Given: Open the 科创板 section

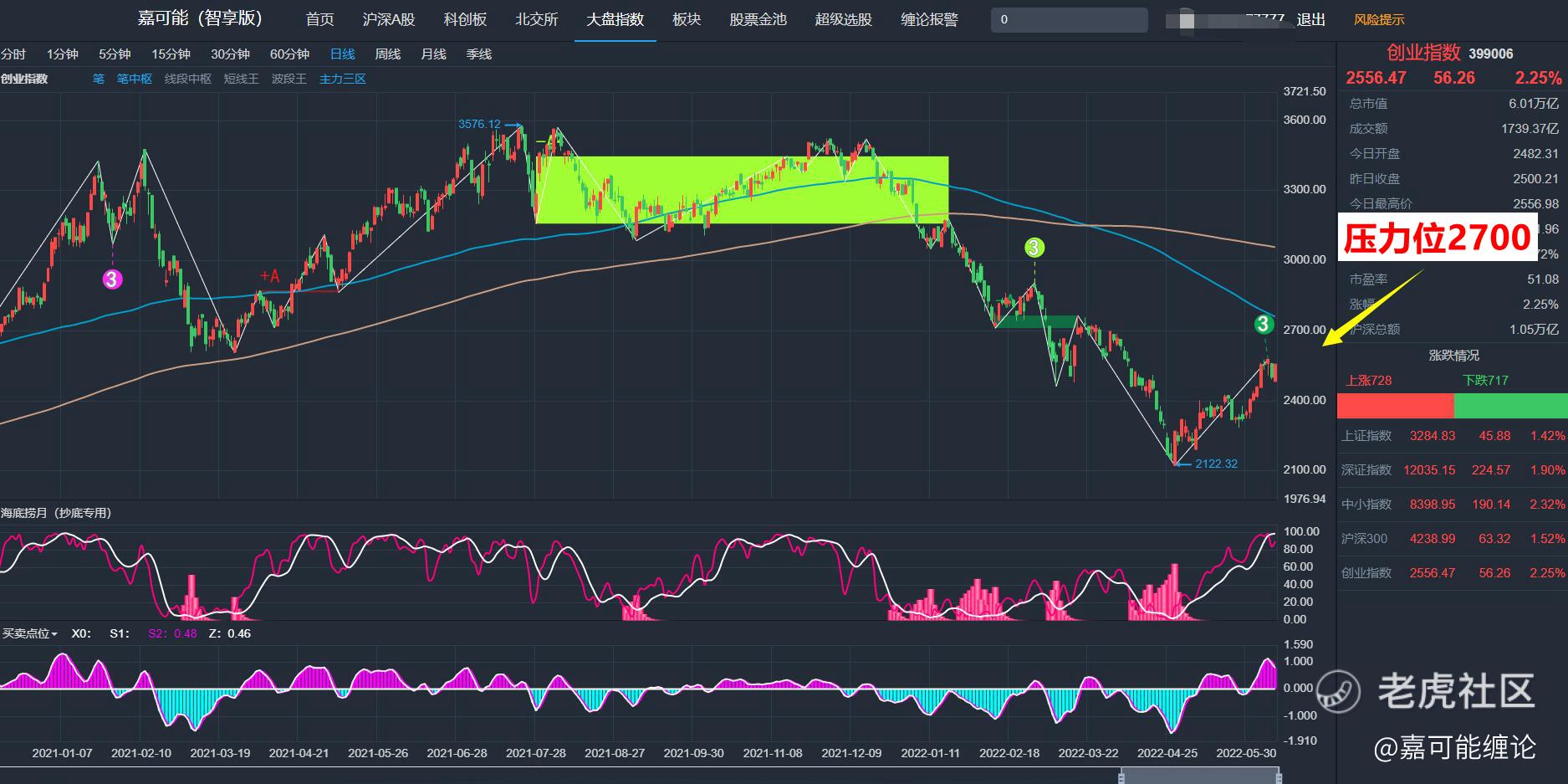Looking at the screenshot, I should pyautogui.click(x=465, y=19).
